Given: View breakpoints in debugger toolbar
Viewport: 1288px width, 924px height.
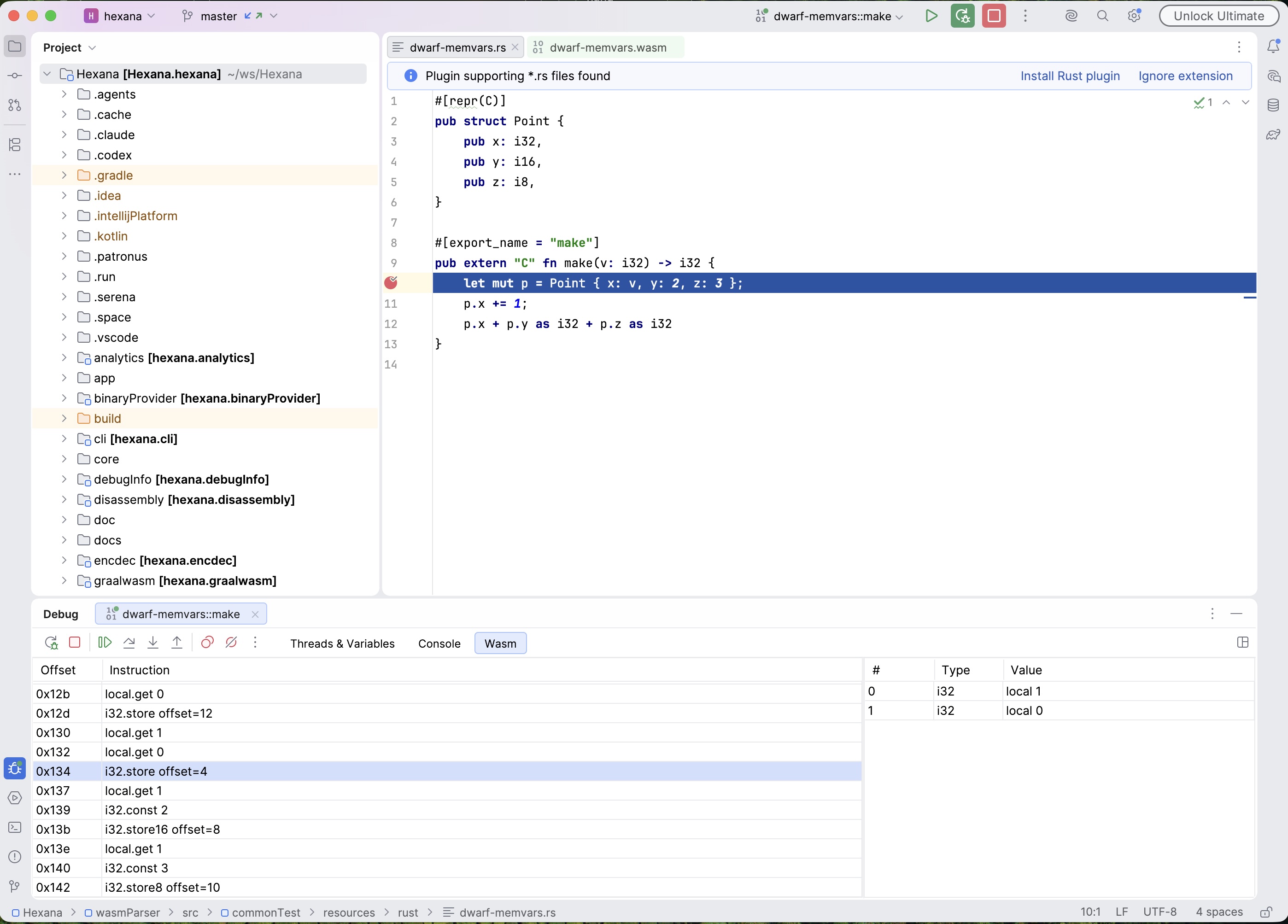Looking at the screenshot, I should [x=207, y=642].
